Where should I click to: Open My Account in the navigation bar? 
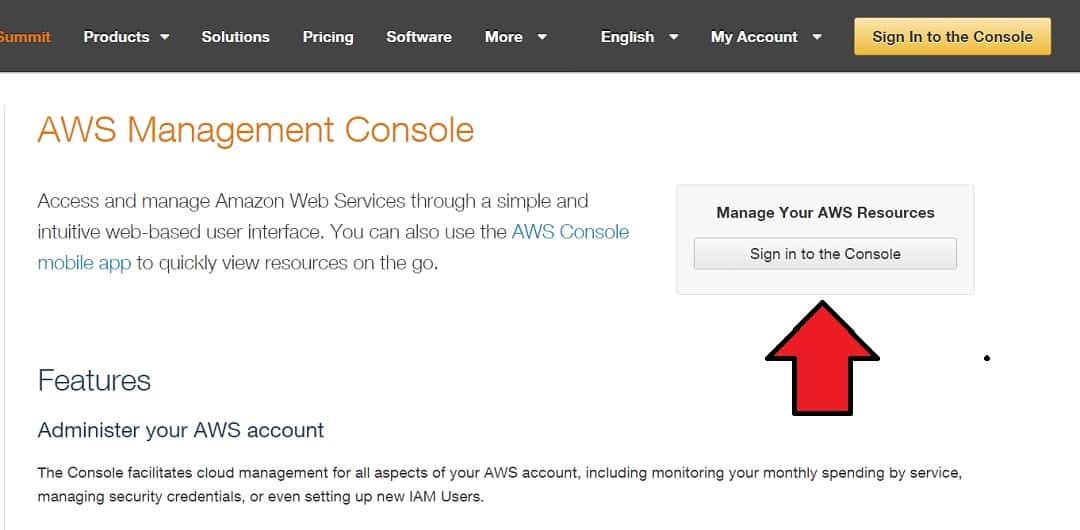754,37
